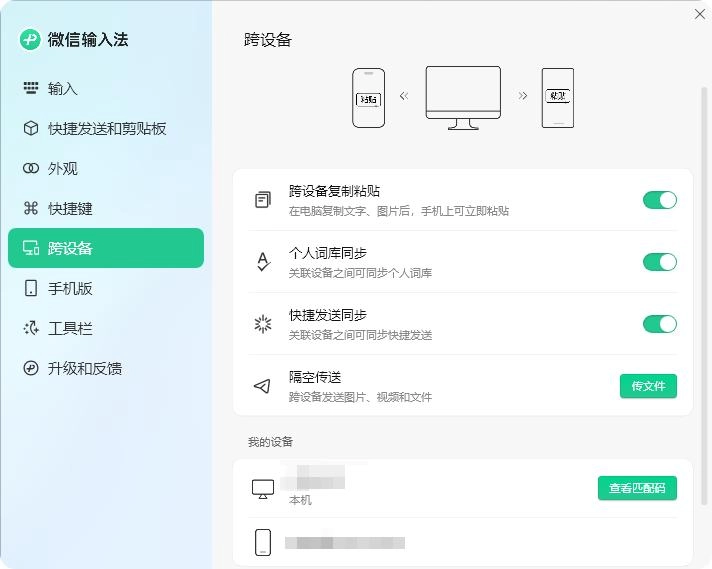Click the left phone illustration in banner
The width and height of the screenshot is (712, 569).
click(x=369, y=98)
